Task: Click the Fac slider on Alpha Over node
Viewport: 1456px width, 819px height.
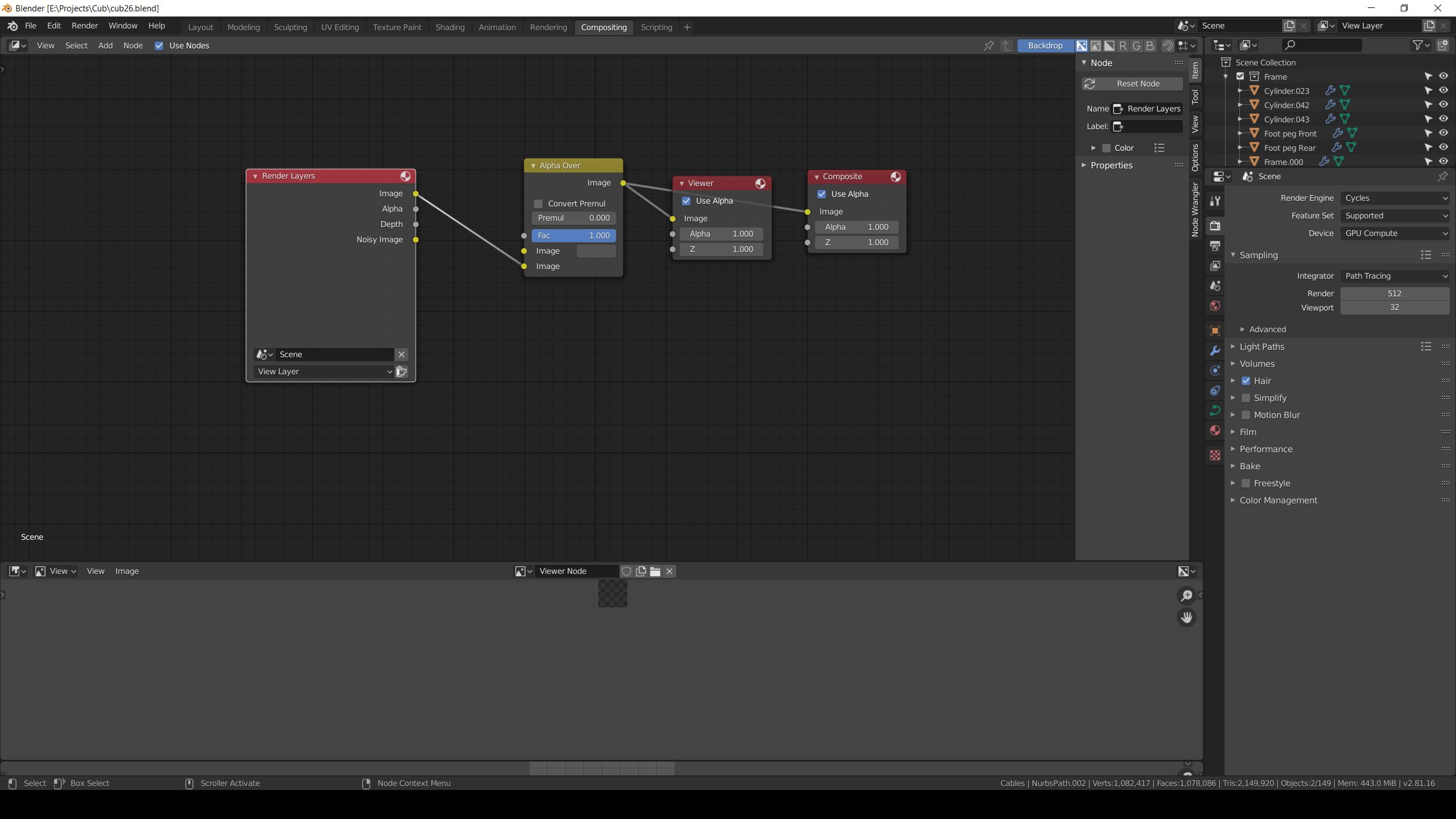Action: point(573,235)
